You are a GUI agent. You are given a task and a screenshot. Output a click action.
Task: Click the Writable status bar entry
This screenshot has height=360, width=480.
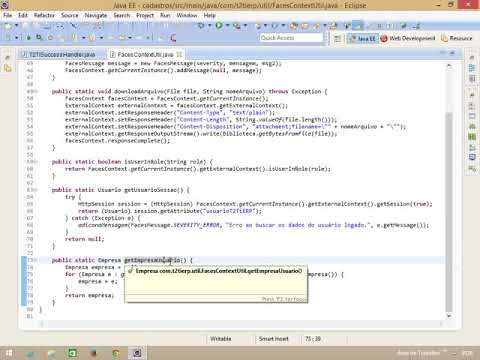221,339
